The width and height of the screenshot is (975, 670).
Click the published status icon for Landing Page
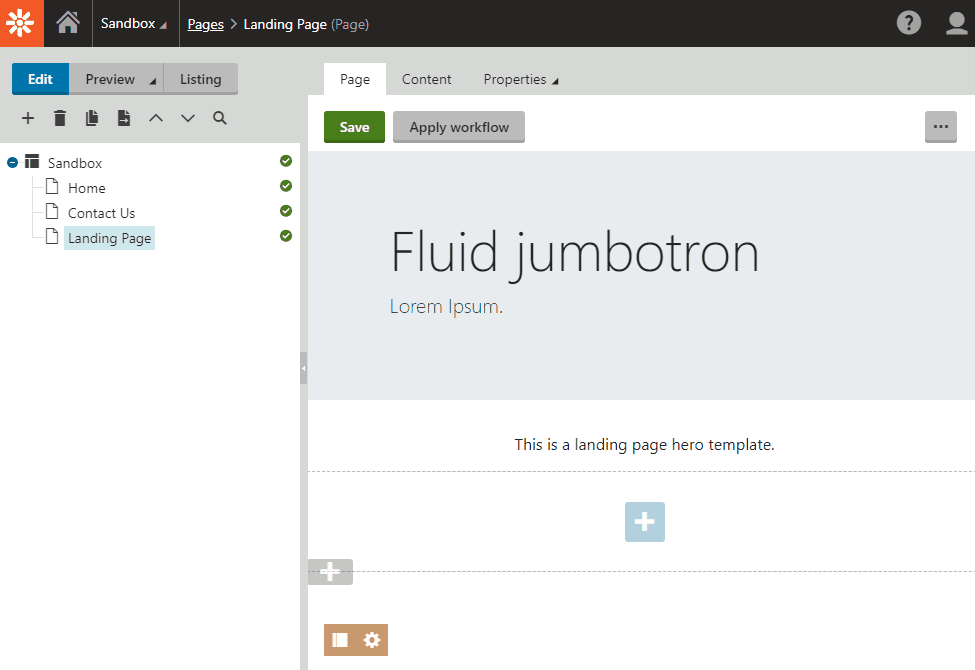pos(286,236)
